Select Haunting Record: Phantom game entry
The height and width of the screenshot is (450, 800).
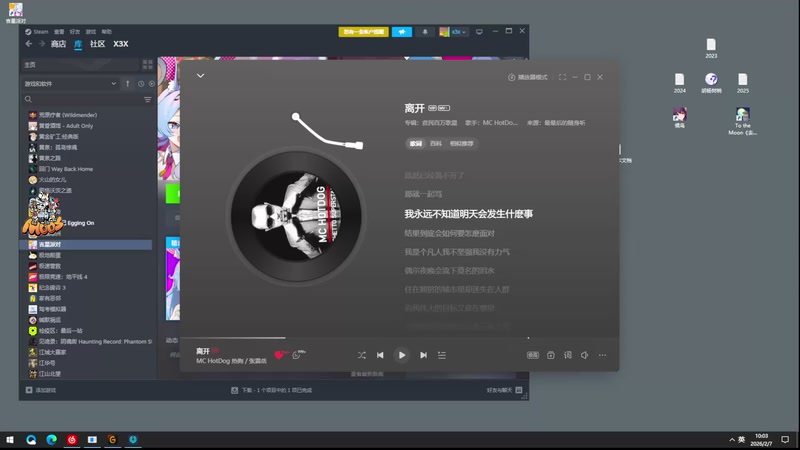90,341
